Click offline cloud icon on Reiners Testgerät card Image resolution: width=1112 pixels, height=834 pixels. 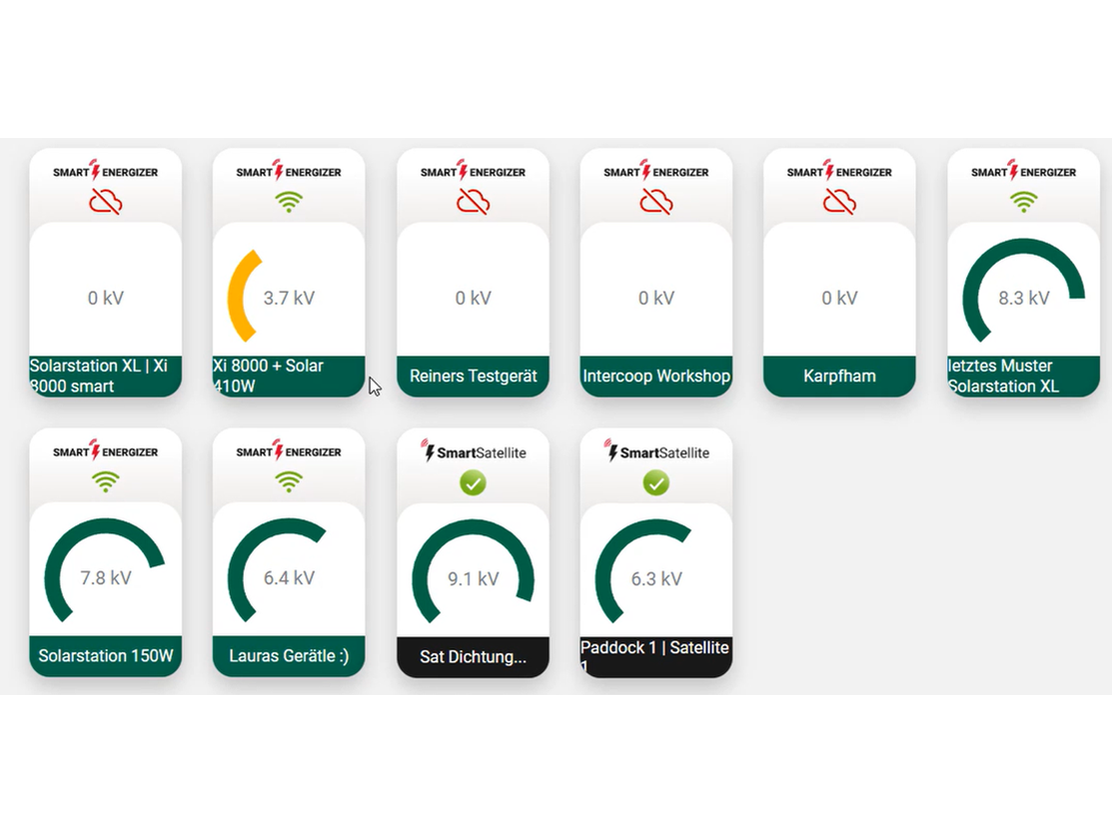tap(472, 203)
